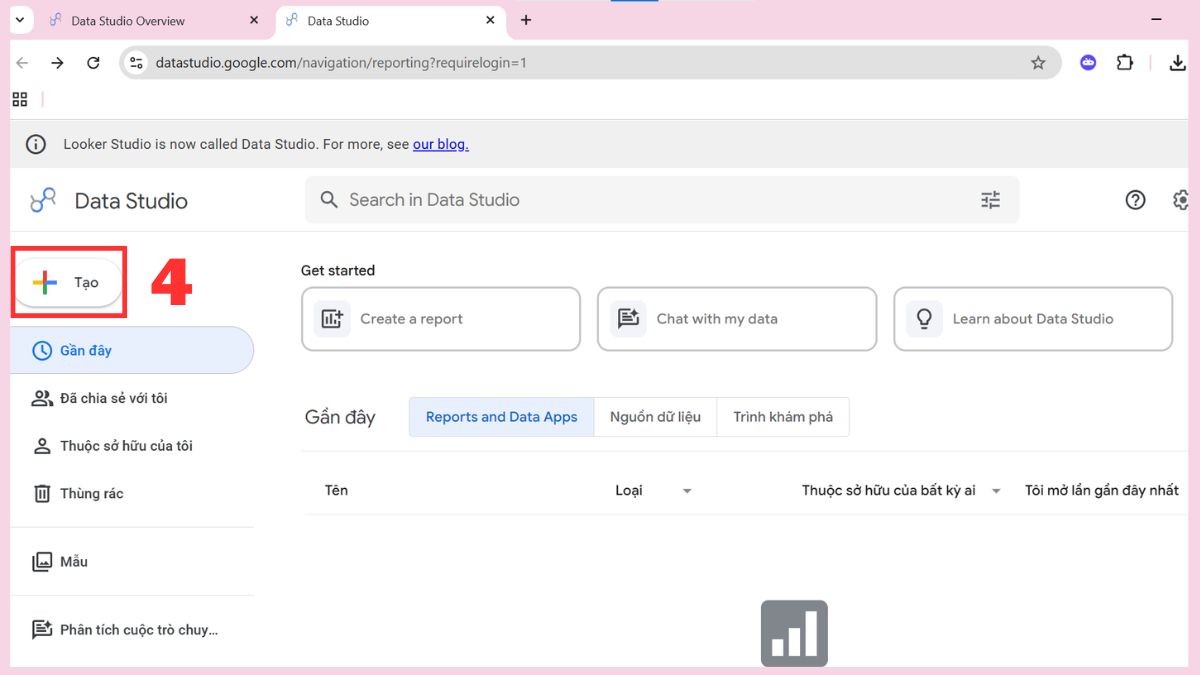Click the lightbulb Learn icon
This screenshot has width=1200, height=675.
pos(924,319)
